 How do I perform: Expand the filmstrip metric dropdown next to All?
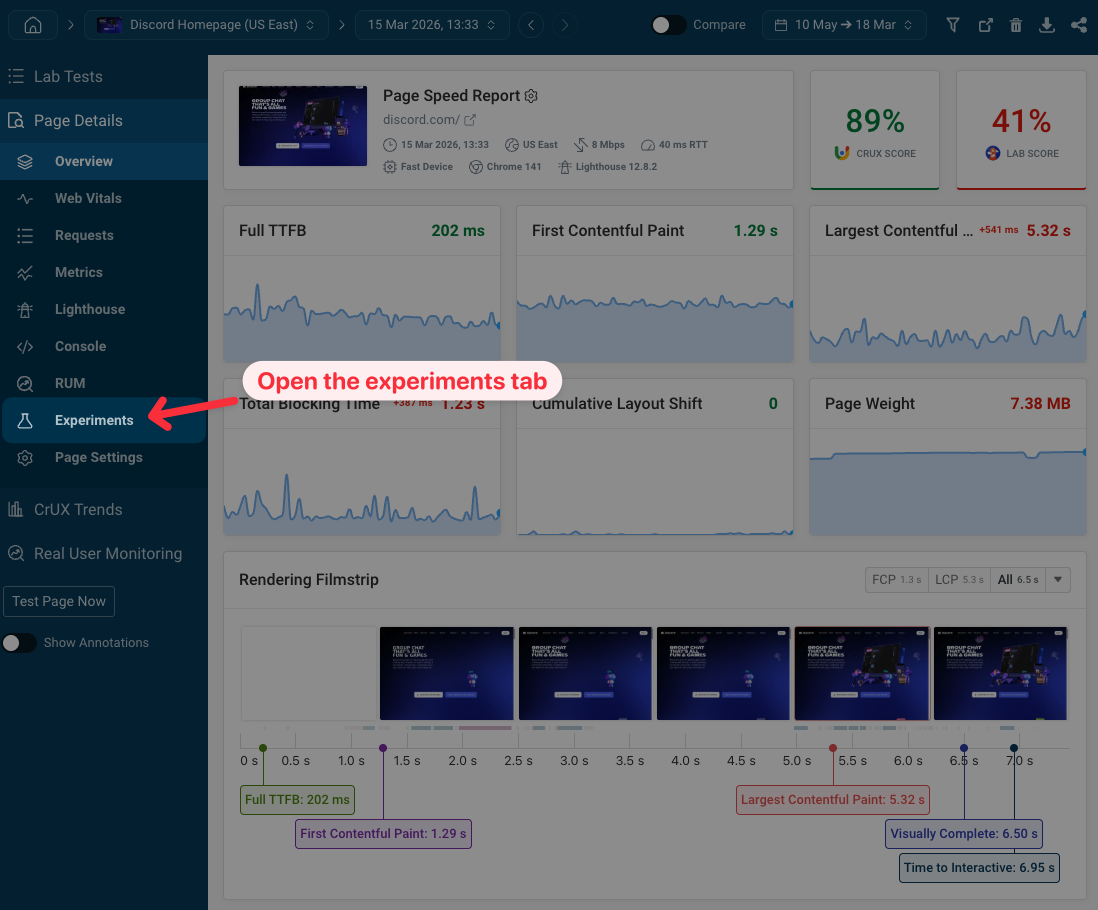[x=1057, y=580]
